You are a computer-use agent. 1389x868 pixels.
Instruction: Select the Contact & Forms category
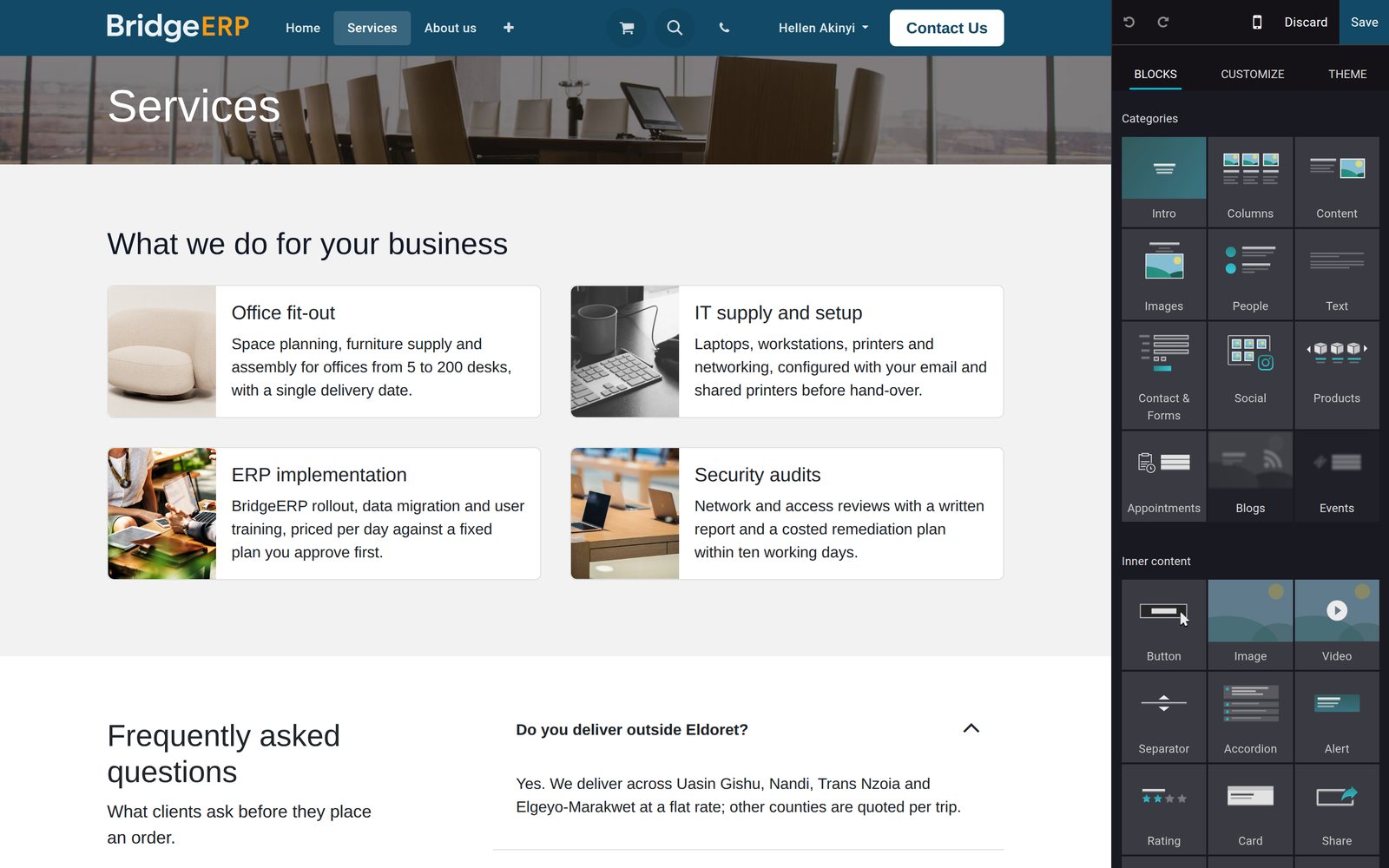coord(1163,375)
